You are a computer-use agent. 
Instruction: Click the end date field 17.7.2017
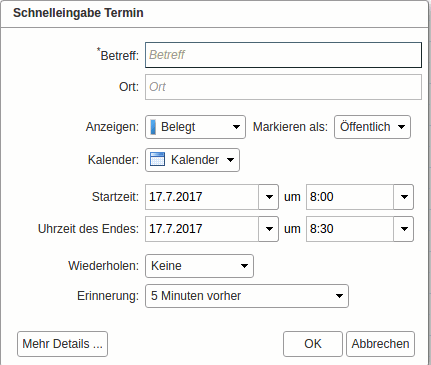tap(202, 229)
